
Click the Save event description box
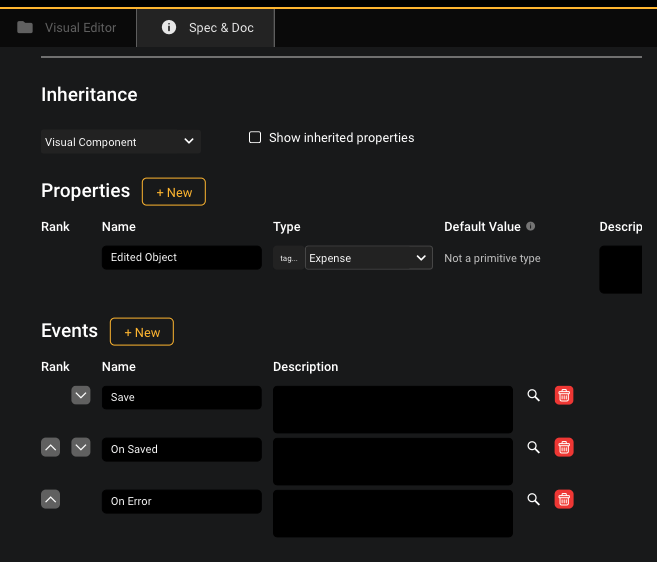tap(393, 409)
